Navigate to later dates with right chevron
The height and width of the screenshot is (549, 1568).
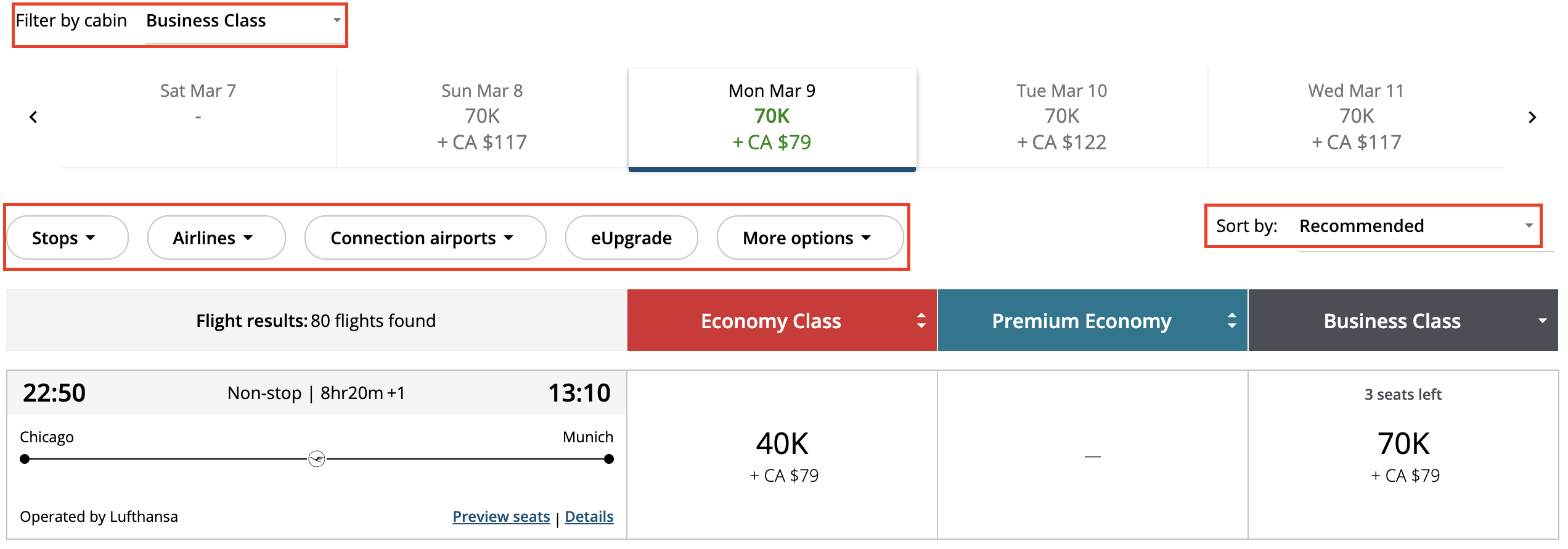(1533, 117)
